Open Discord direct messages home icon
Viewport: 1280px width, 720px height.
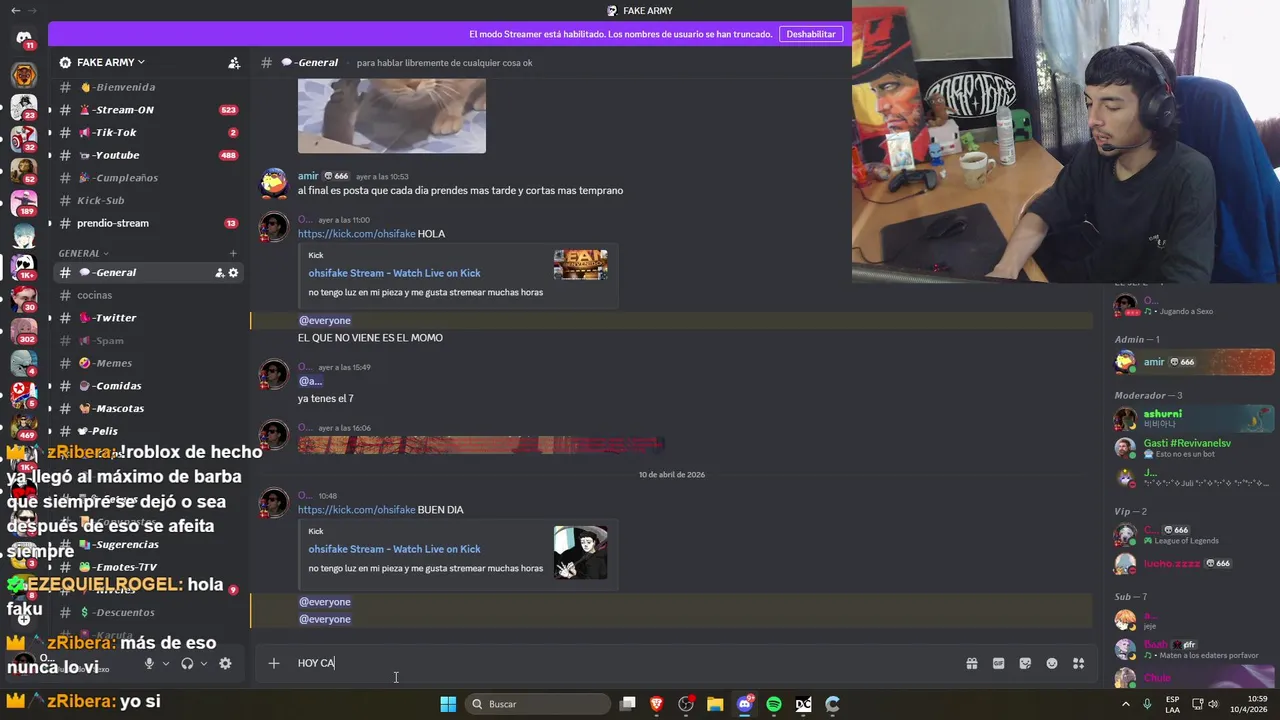(24, 38)
